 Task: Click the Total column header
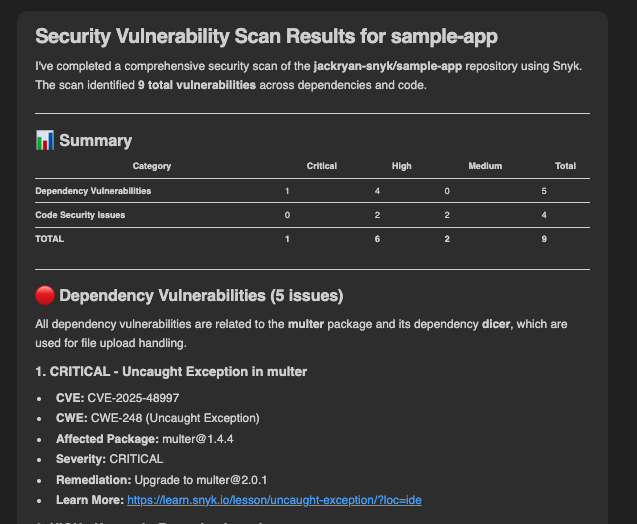[565, 166]
